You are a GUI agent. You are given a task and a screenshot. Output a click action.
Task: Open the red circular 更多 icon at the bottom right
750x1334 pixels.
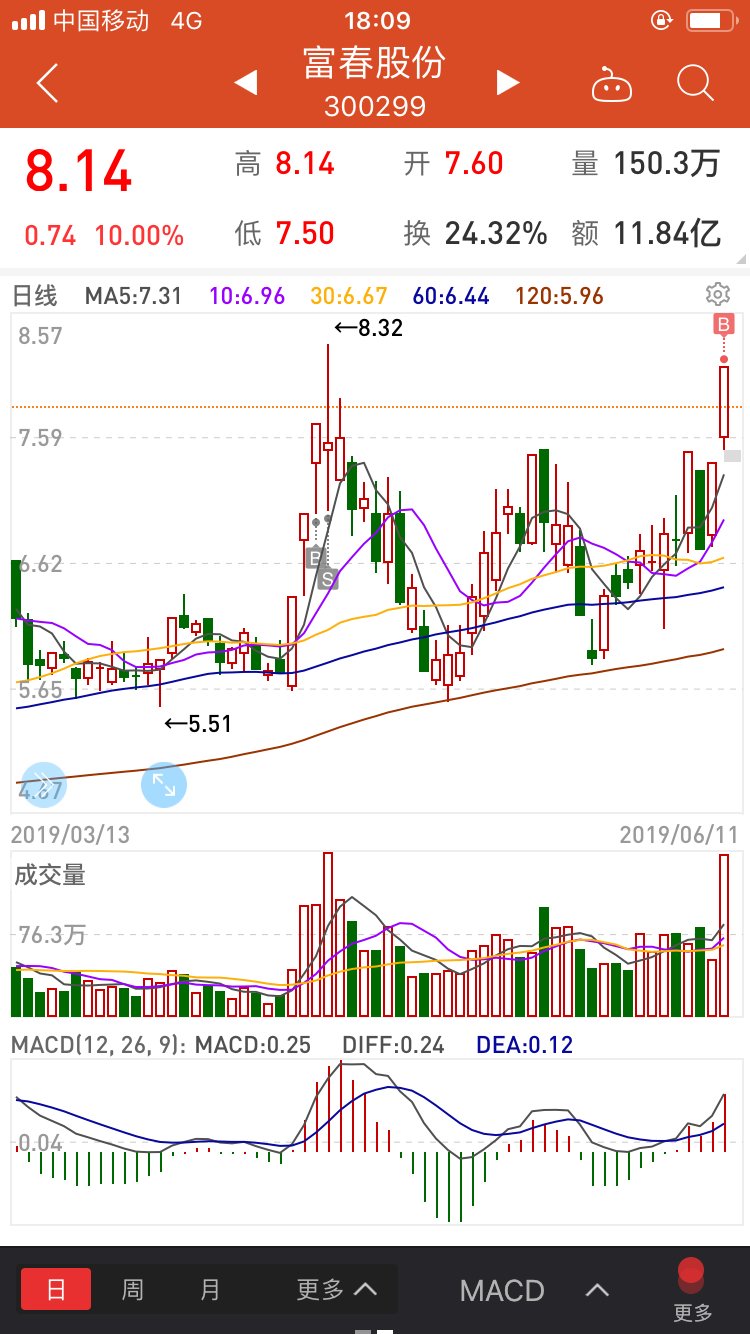coord(692,1290)
